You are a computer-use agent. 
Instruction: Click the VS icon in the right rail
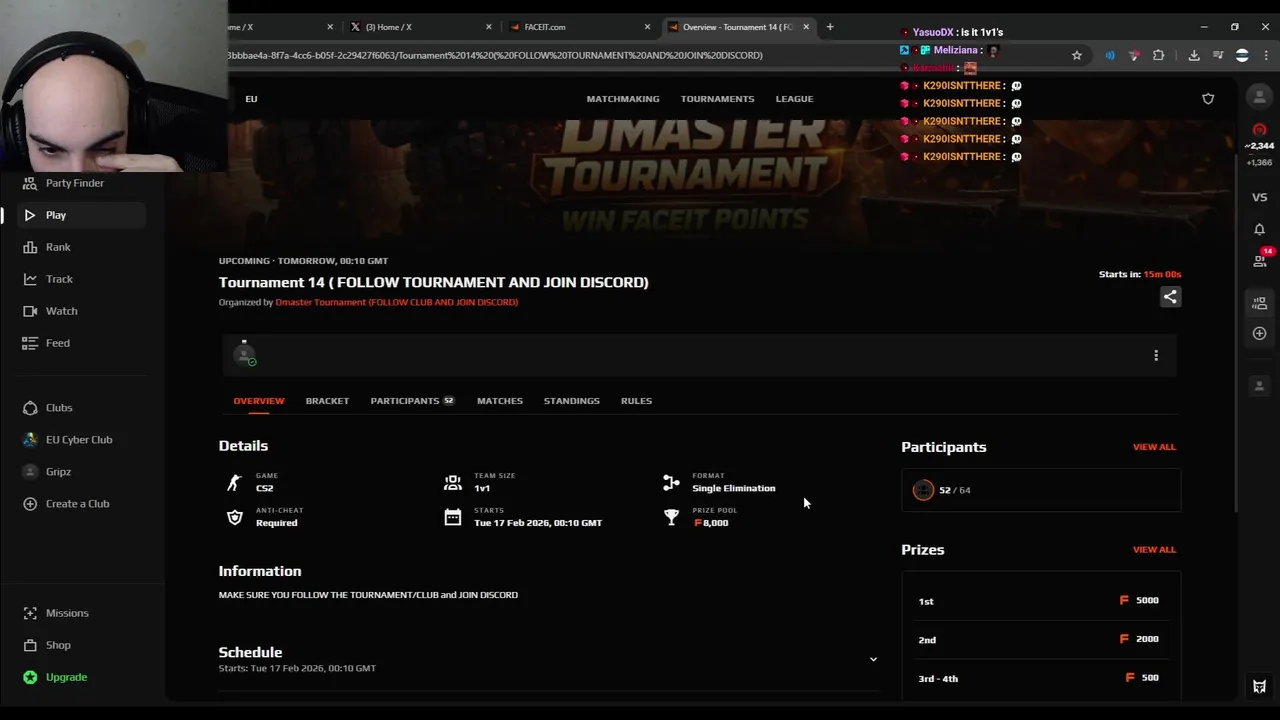(x=1259, y=197)
